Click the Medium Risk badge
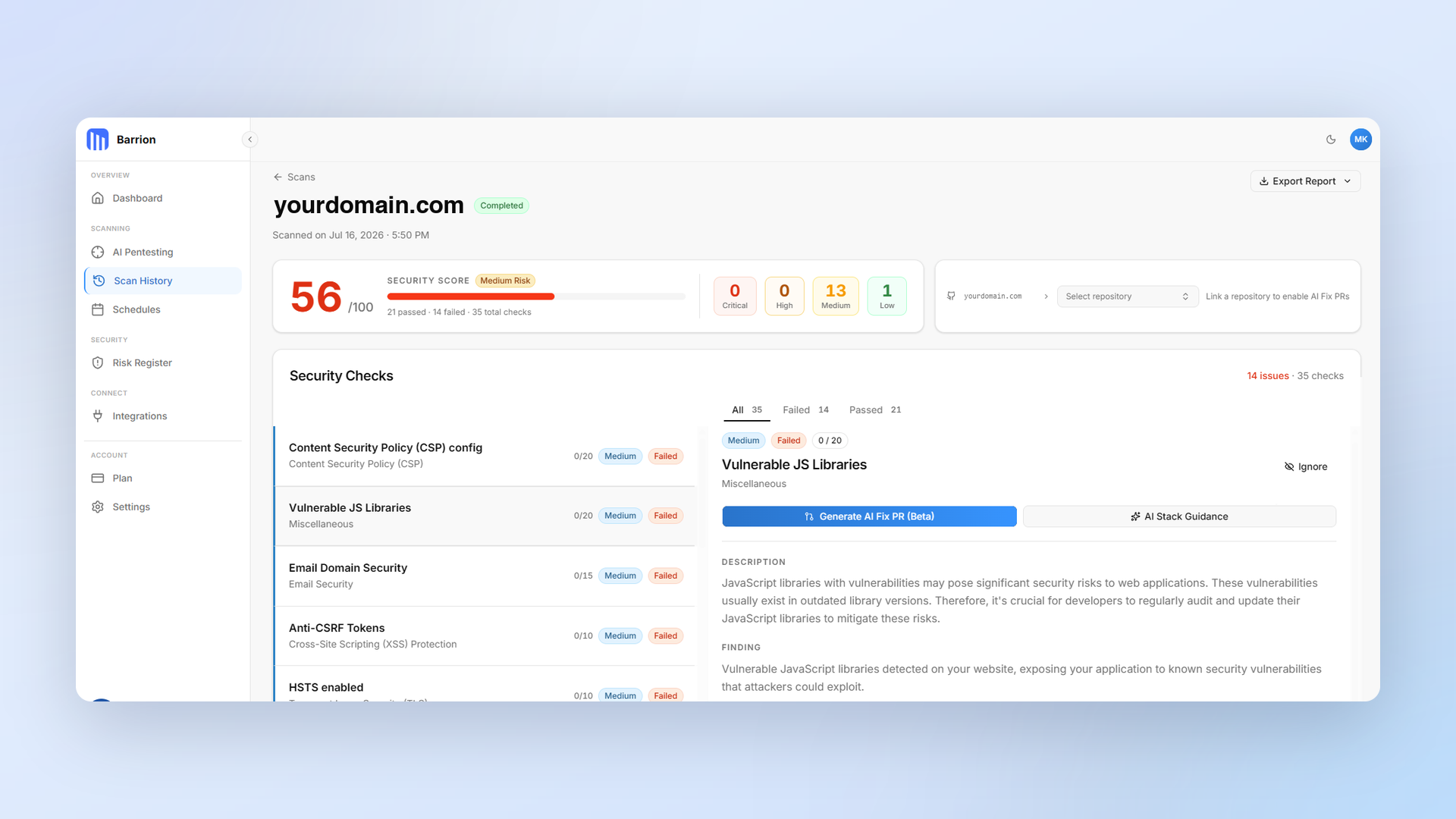The height and width of the screenshot is (819, 1456). coord(505,281)
